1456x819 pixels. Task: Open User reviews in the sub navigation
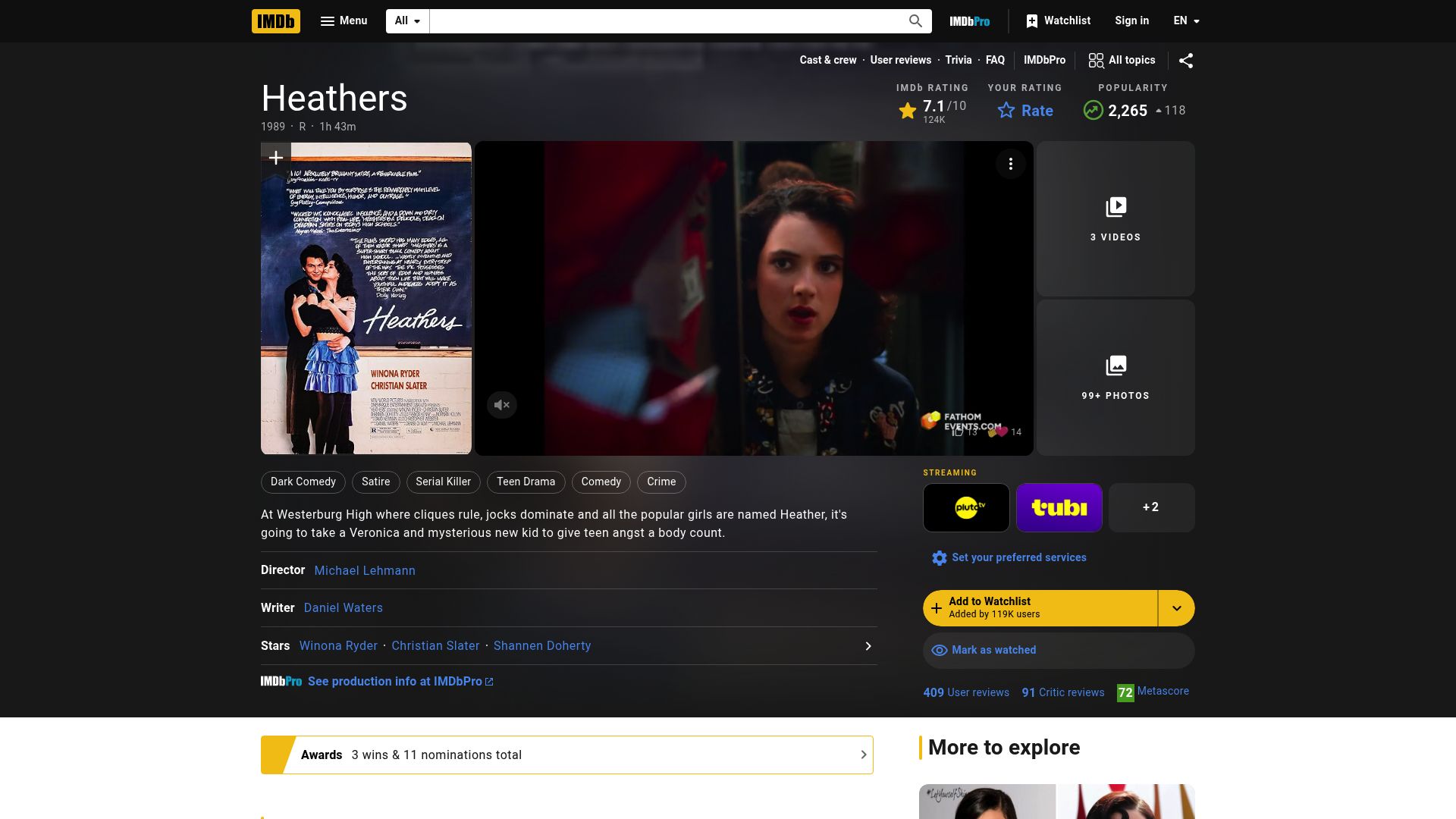coord(900,61)
